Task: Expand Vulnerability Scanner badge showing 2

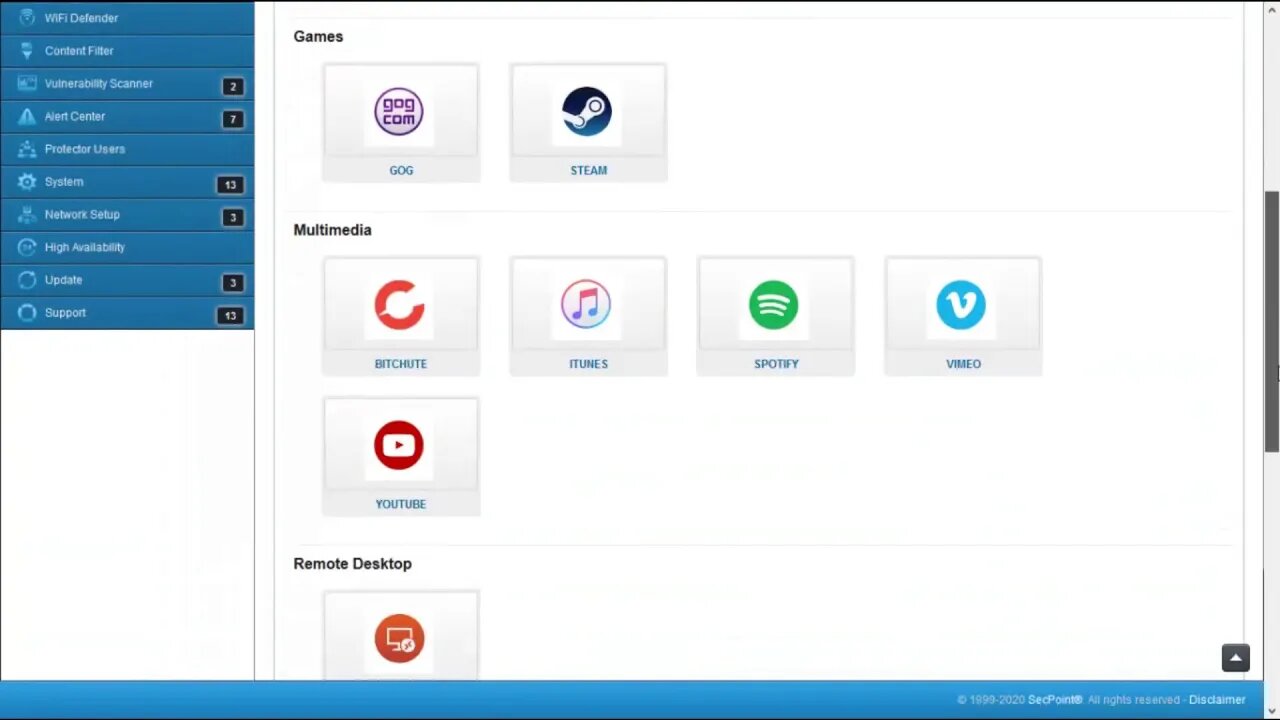Action: pyautogui.click(x=233, y=86)
